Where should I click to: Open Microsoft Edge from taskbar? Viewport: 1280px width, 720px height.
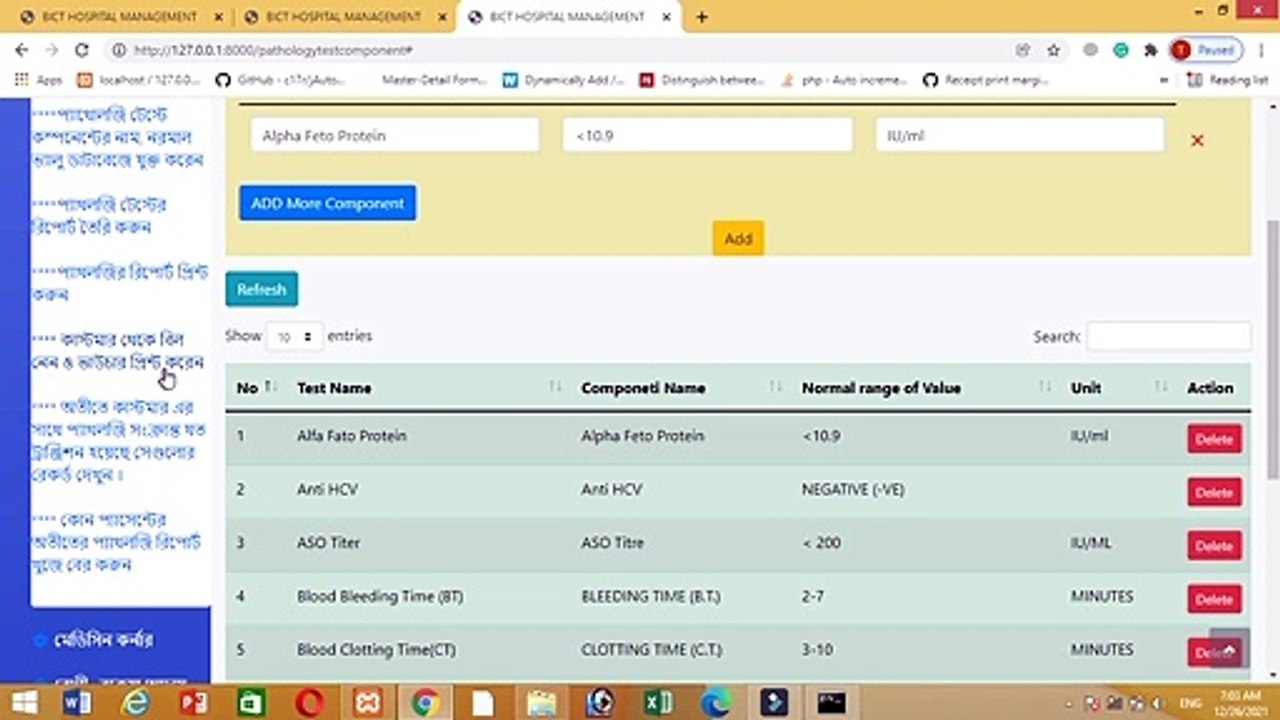point(715,703)
